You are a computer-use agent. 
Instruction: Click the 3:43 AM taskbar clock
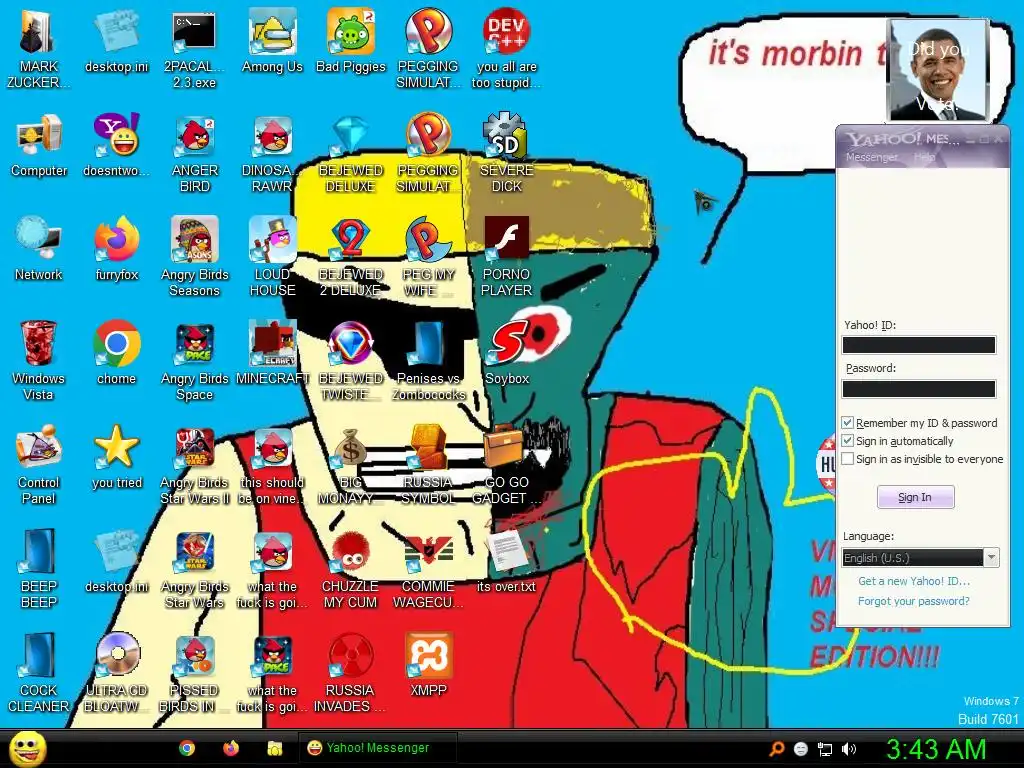point(936,749)
